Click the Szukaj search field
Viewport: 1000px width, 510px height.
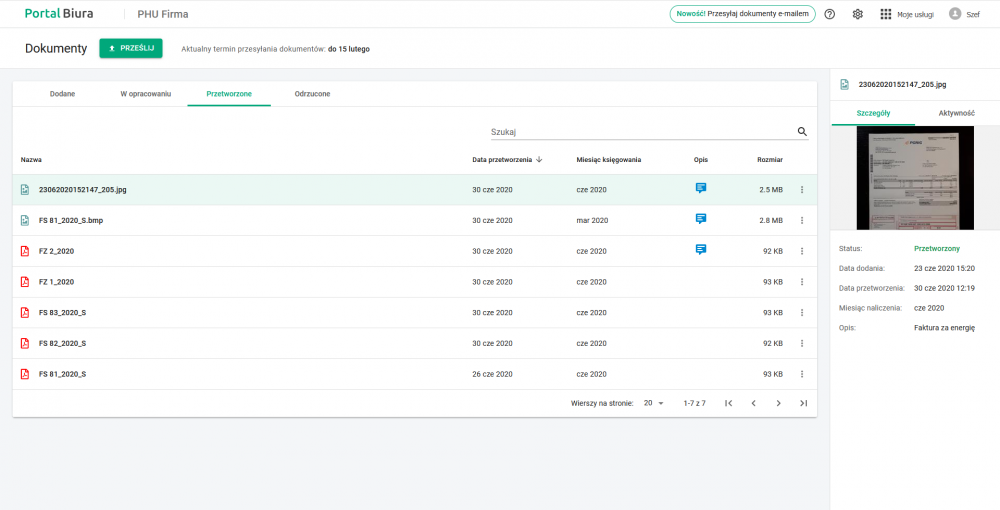coord(640,131)
